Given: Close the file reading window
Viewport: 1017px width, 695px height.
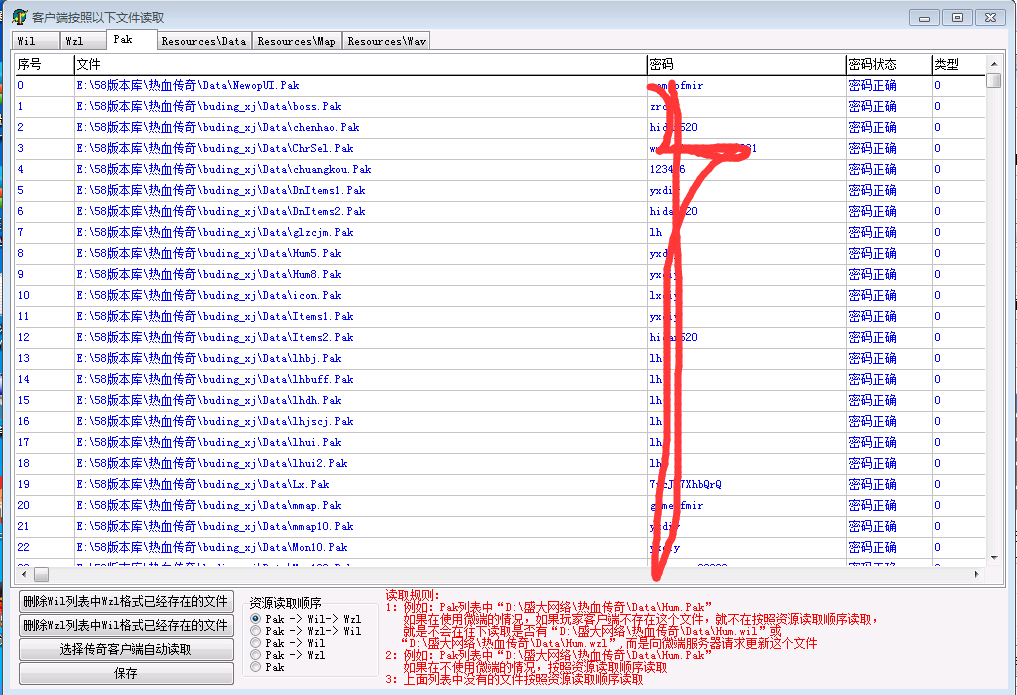Looking at the screenshot, I should (990, 17).
